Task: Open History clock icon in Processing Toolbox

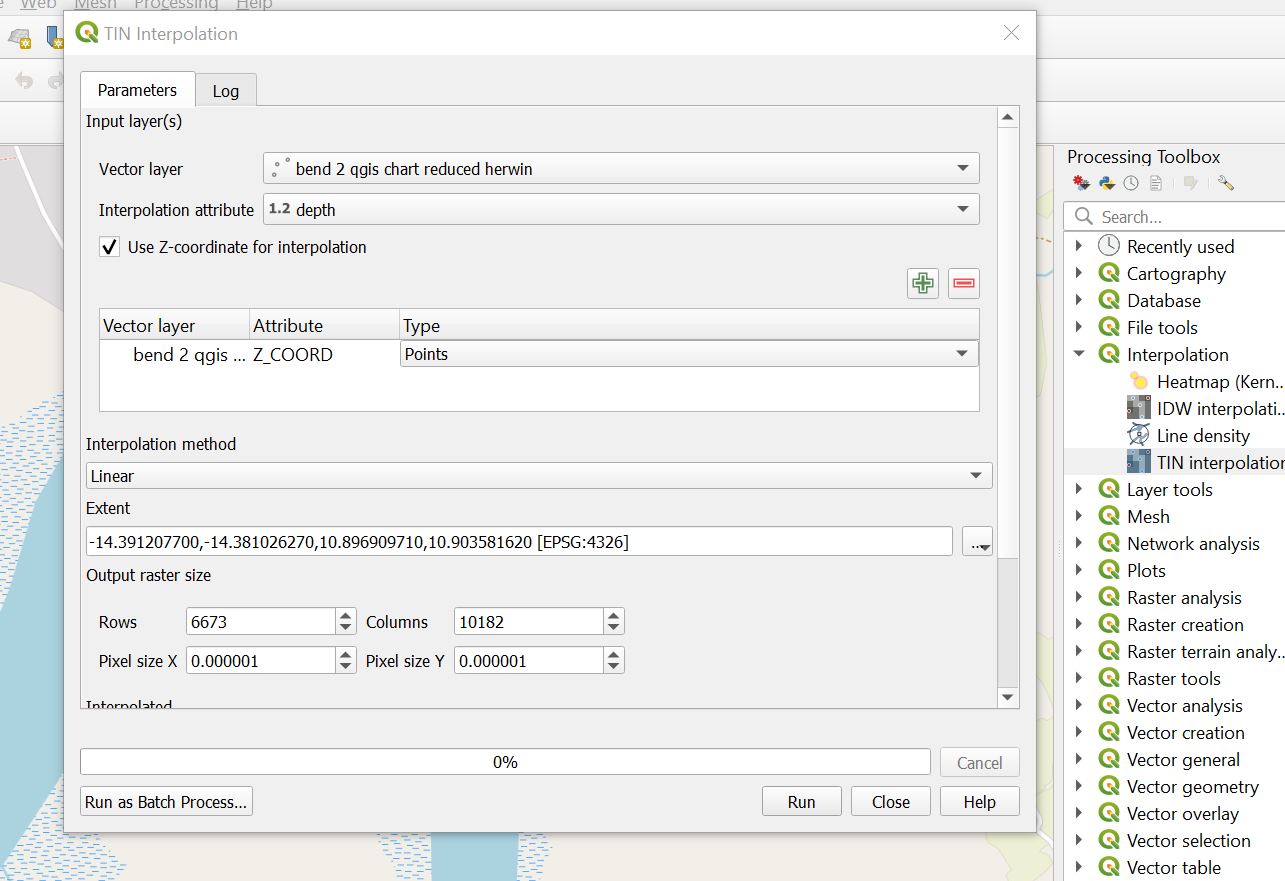Action: point(1131,183)
